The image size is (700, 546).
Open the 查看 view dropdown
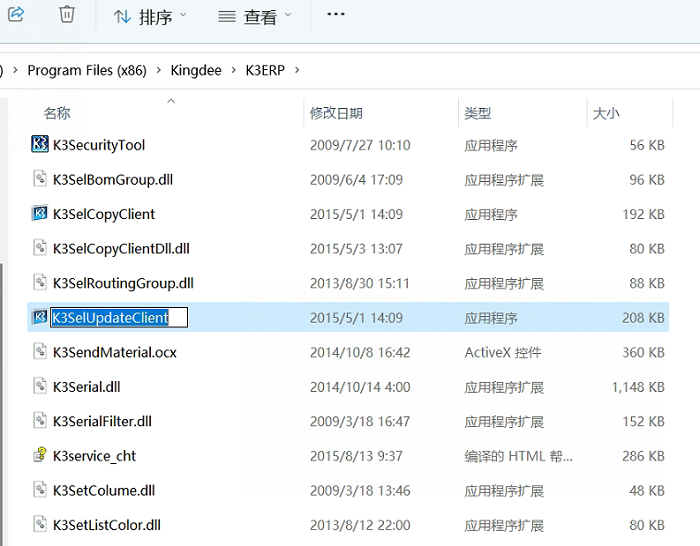(255, 17)
